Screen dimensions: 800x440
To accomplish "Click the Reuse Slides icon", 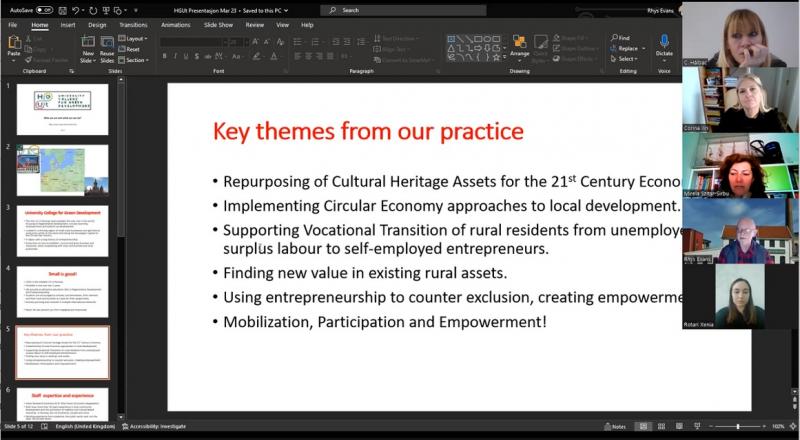I will 107,44.
